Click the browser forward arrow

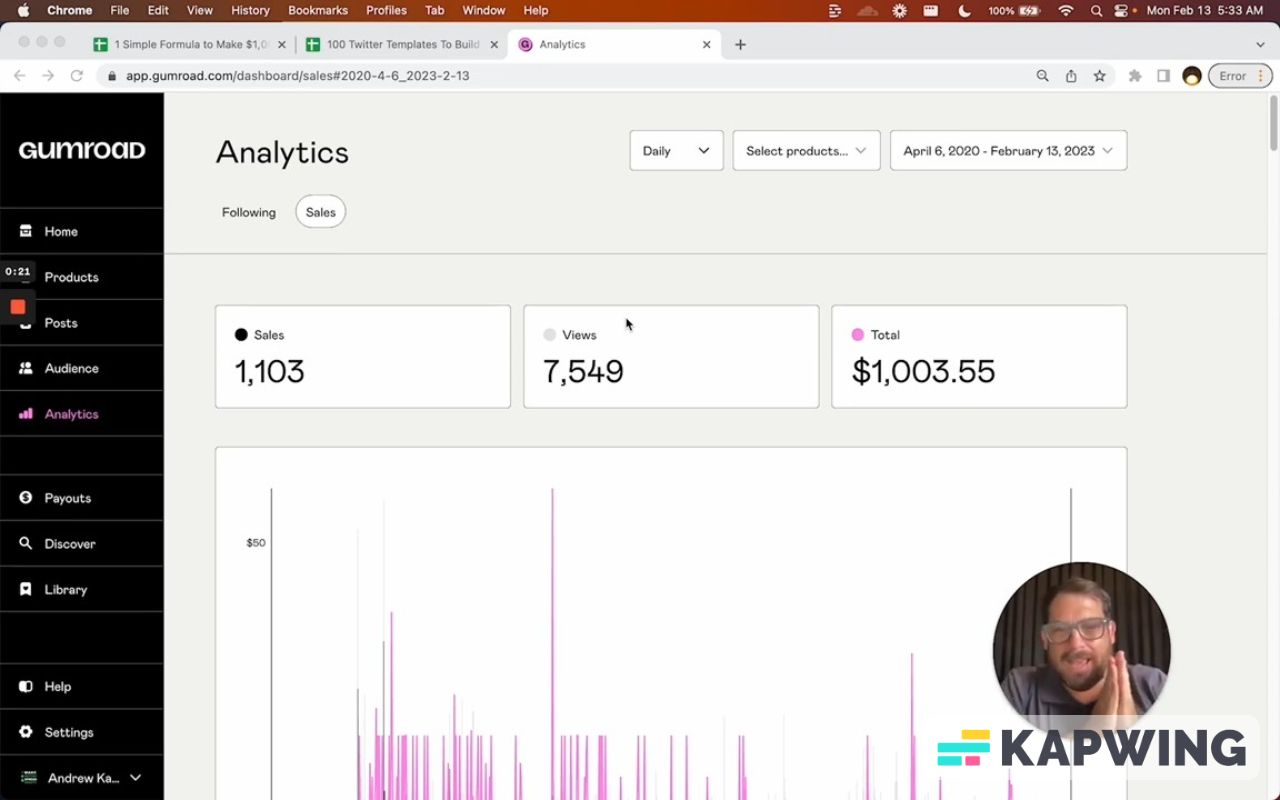(48, 76)
